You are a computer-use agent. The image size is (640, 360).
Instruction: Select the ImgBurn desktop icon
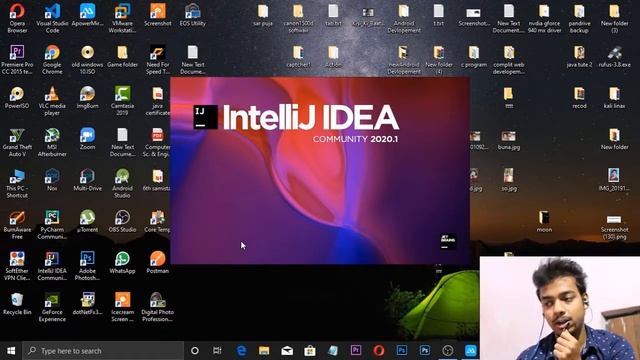click(x=87, y=98)
